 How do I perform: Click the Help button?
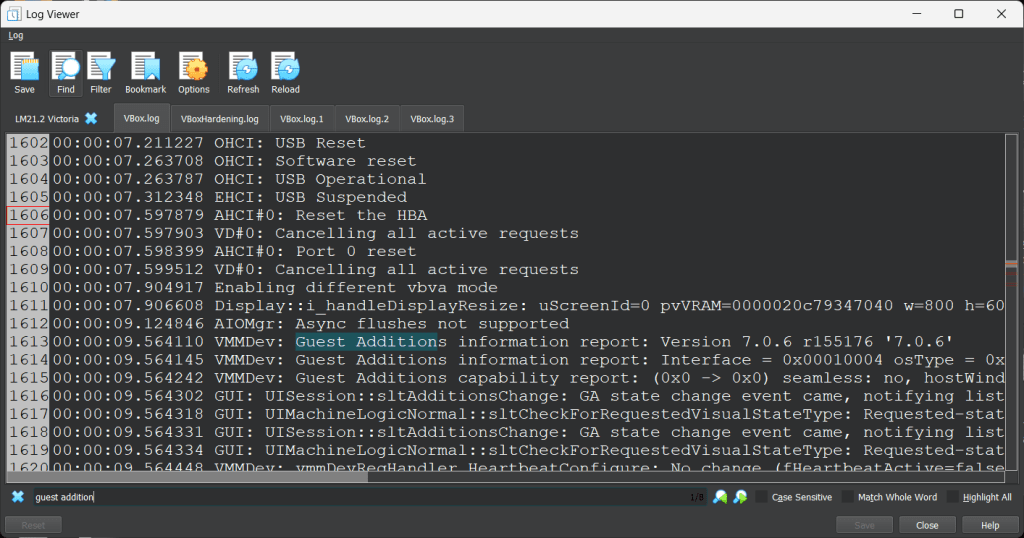pyautogui.click(x=990, y=525)
